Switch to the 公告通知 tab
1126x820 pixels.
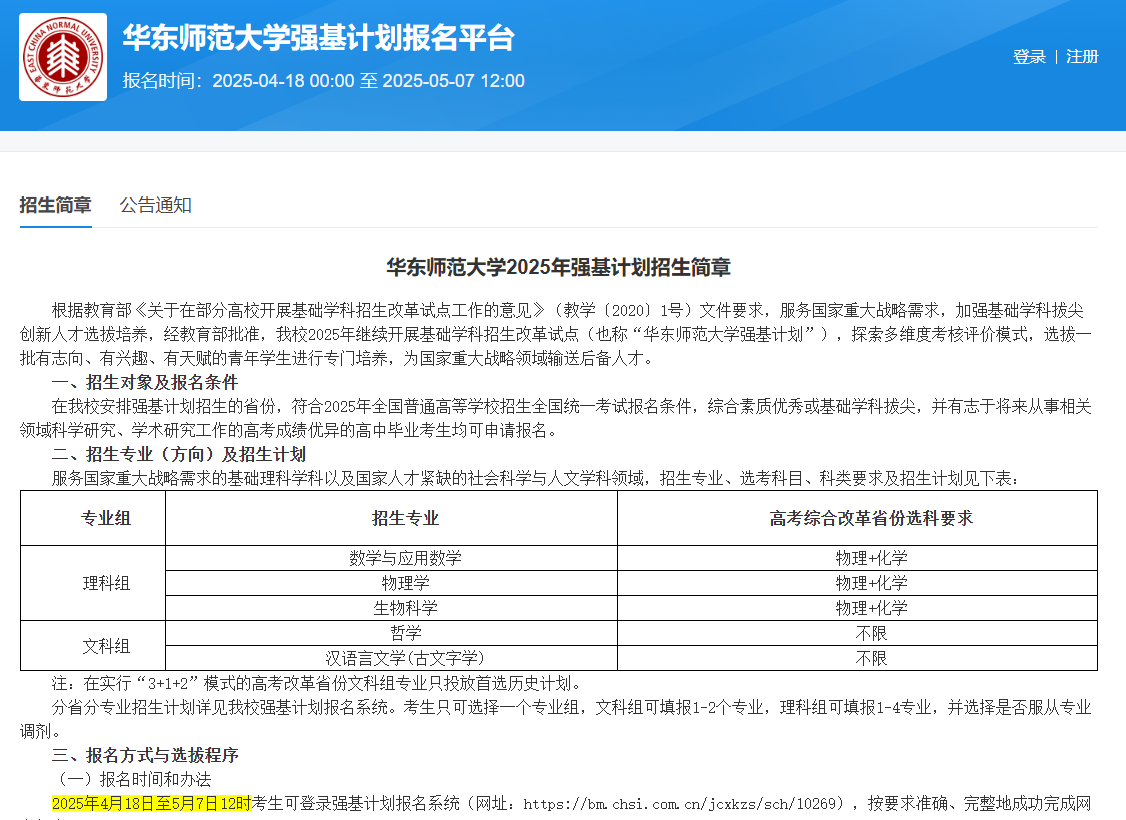point(156,205)
